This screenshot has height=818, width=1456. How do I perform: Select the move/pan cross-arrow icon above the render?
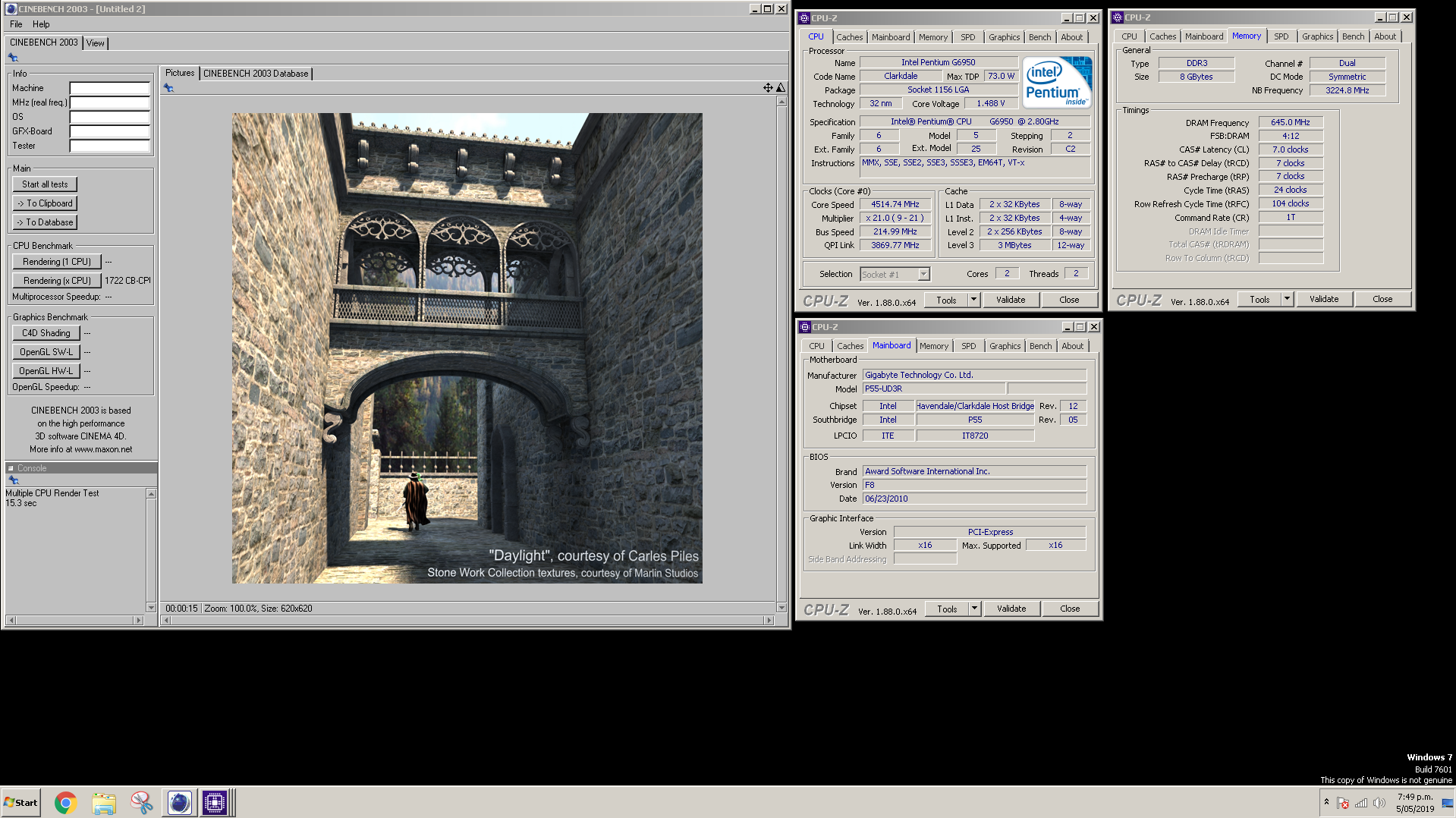coord(768,88)
